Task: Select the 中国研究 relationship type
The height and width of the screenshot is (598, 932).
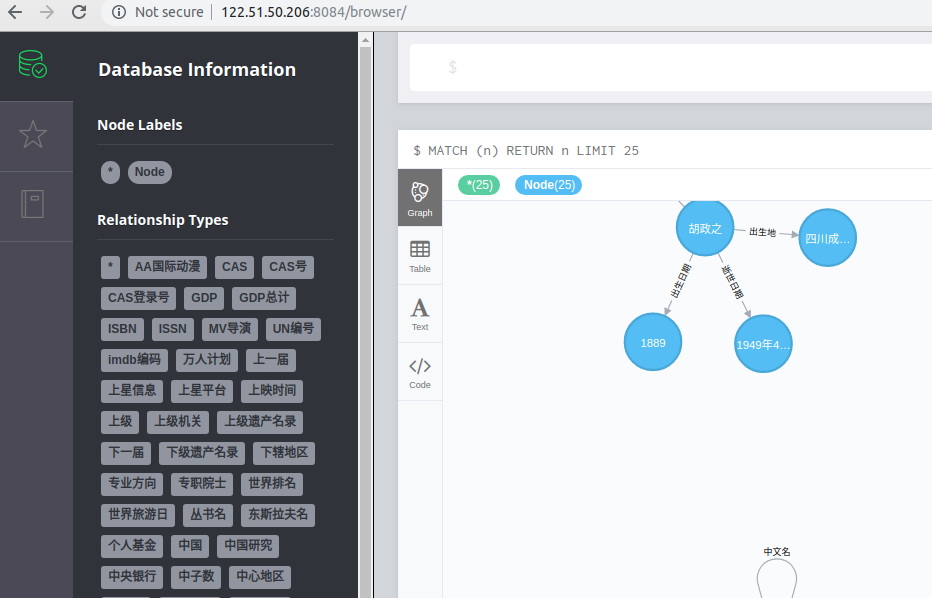Action: (248, 545)
